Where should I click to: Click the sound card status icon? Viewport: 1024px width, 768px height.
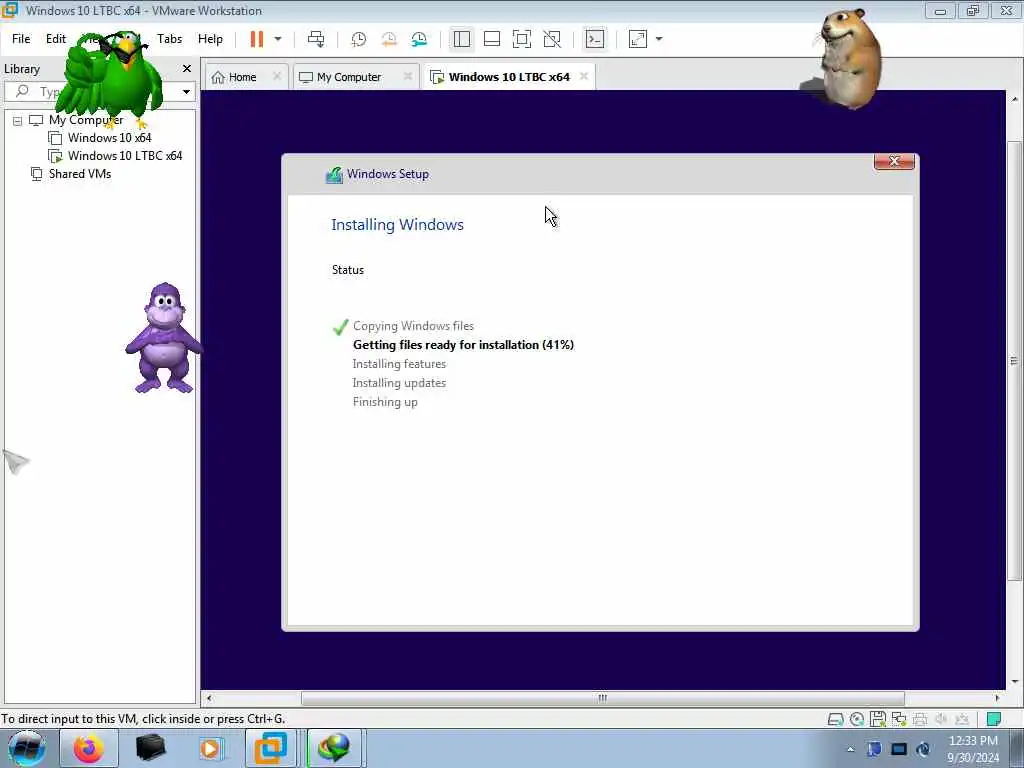[x=941, y=719]
